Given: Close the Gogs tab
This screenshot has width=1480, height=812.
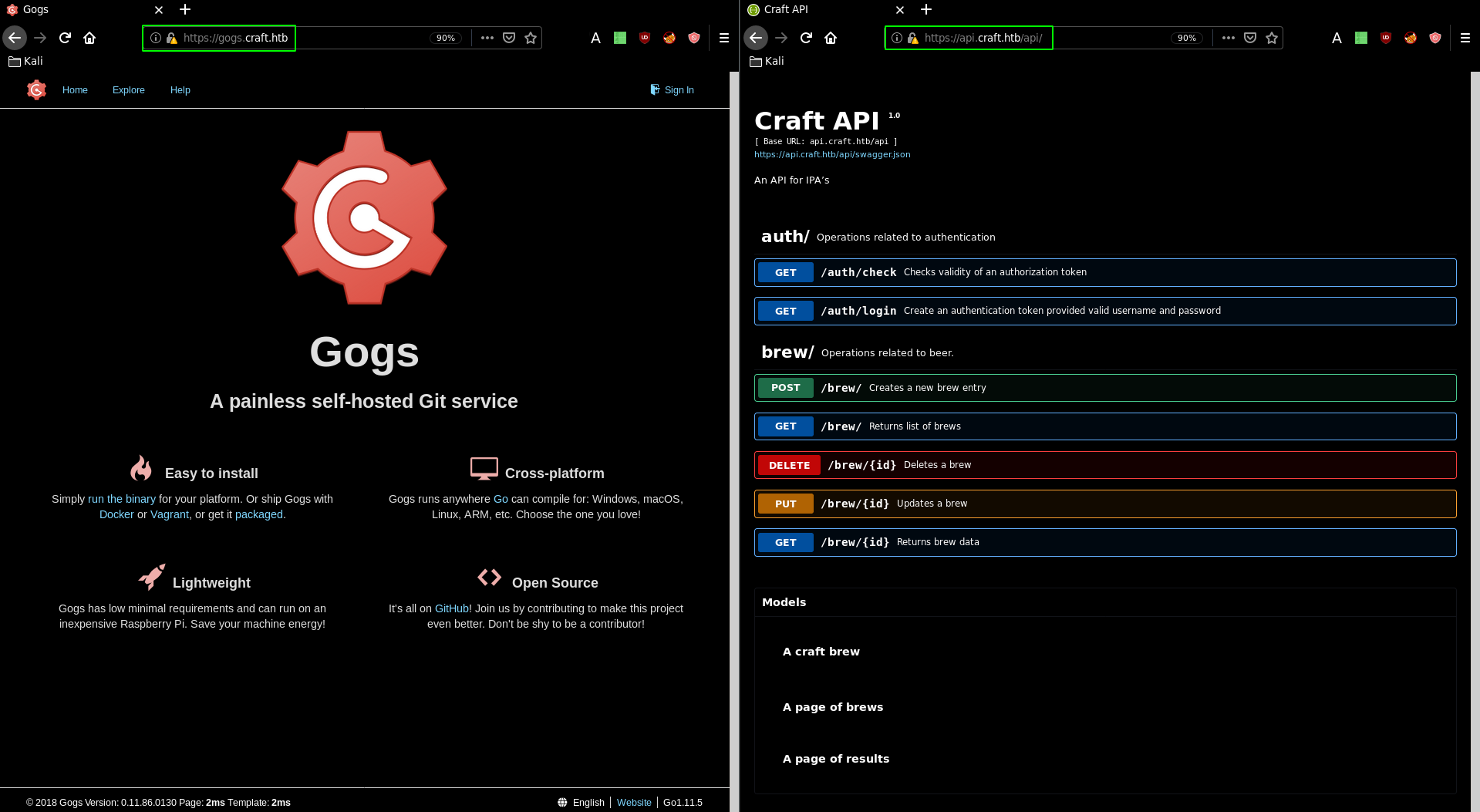Looking at the screenshot, I should (159, 10).
